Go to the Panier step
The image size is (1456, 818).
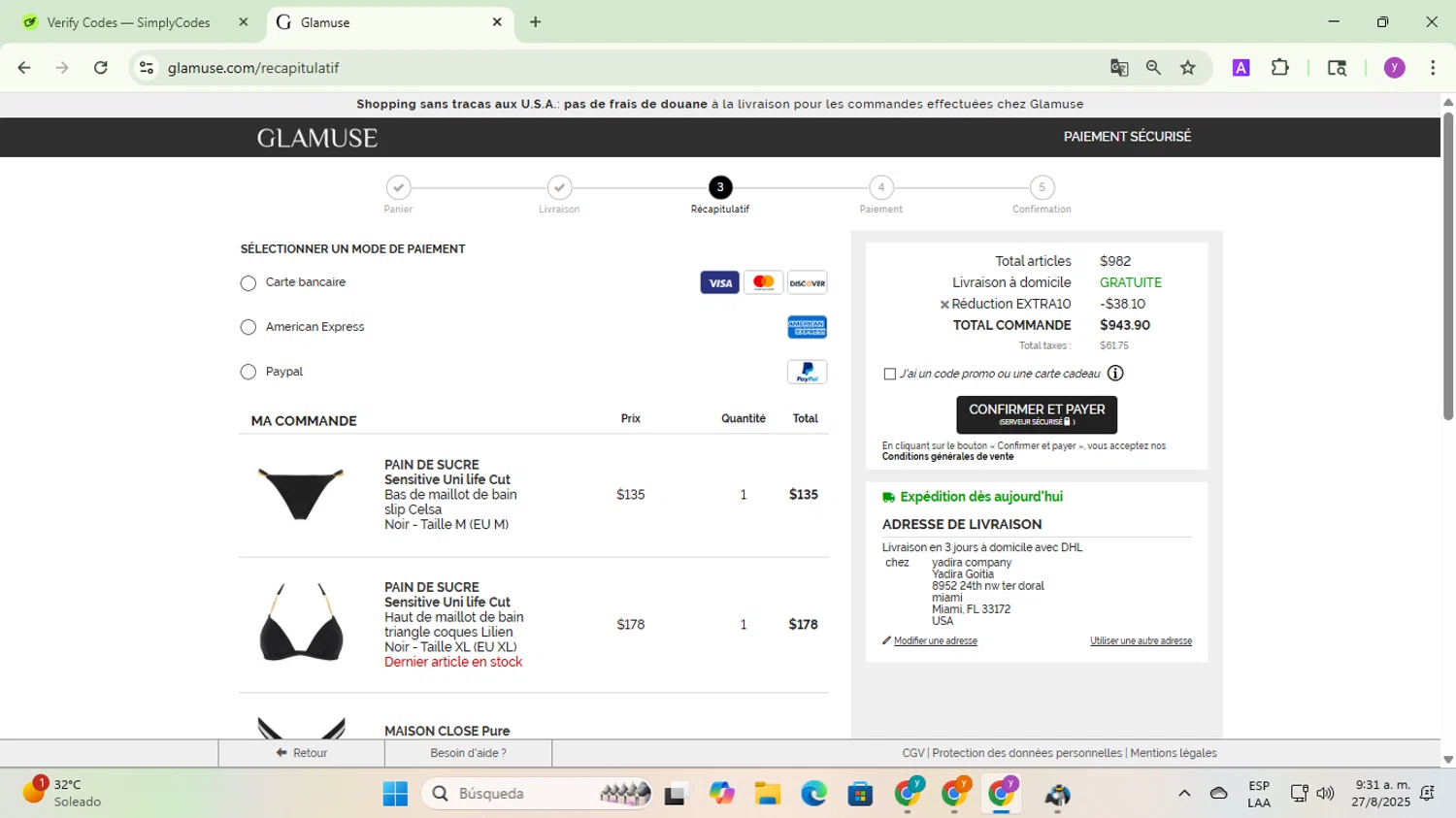coord(398,187)
